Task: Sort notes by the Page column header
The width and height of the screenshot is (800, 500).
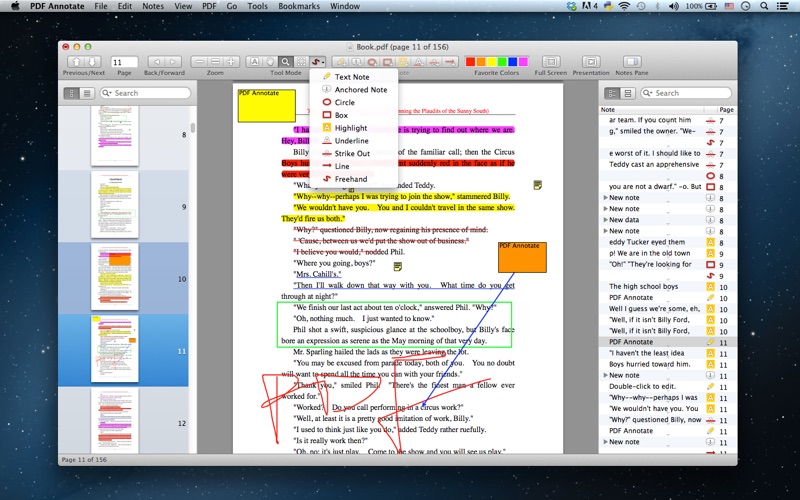Action: 726,110
